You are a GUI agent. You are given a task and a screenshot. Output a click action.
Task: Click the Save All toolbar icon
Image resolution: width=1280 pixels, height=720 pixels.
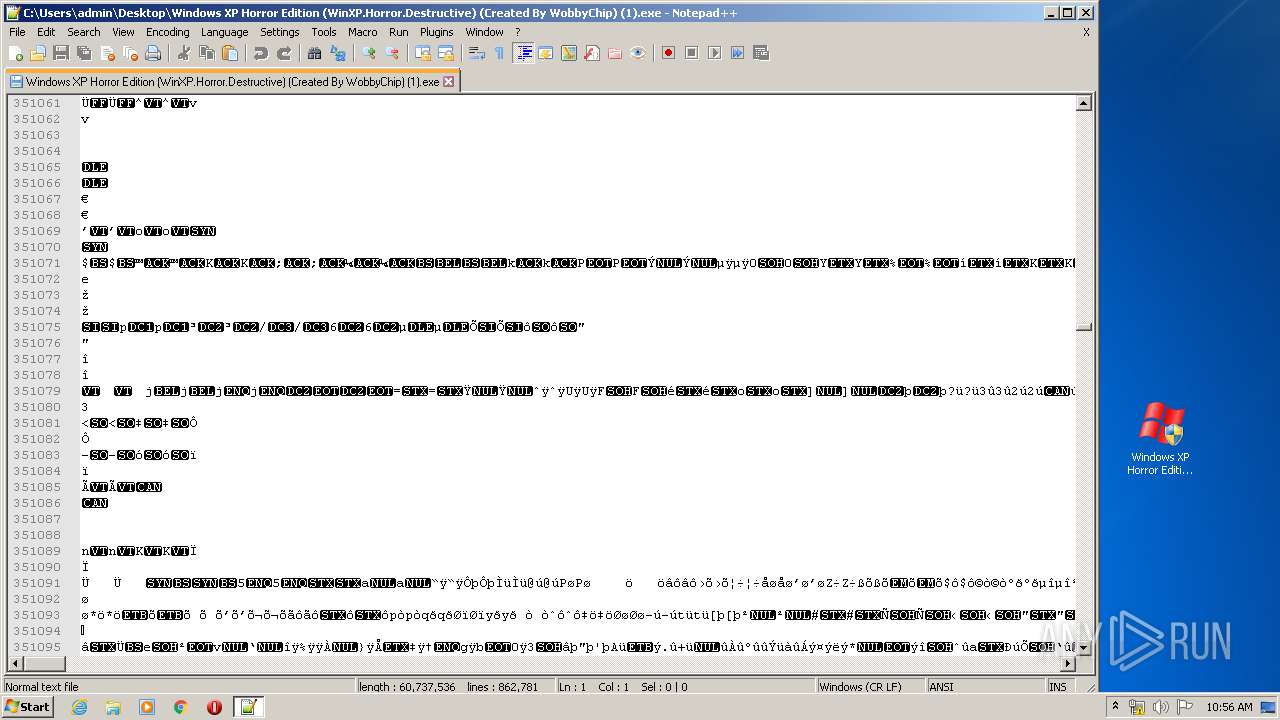(84, 53)
